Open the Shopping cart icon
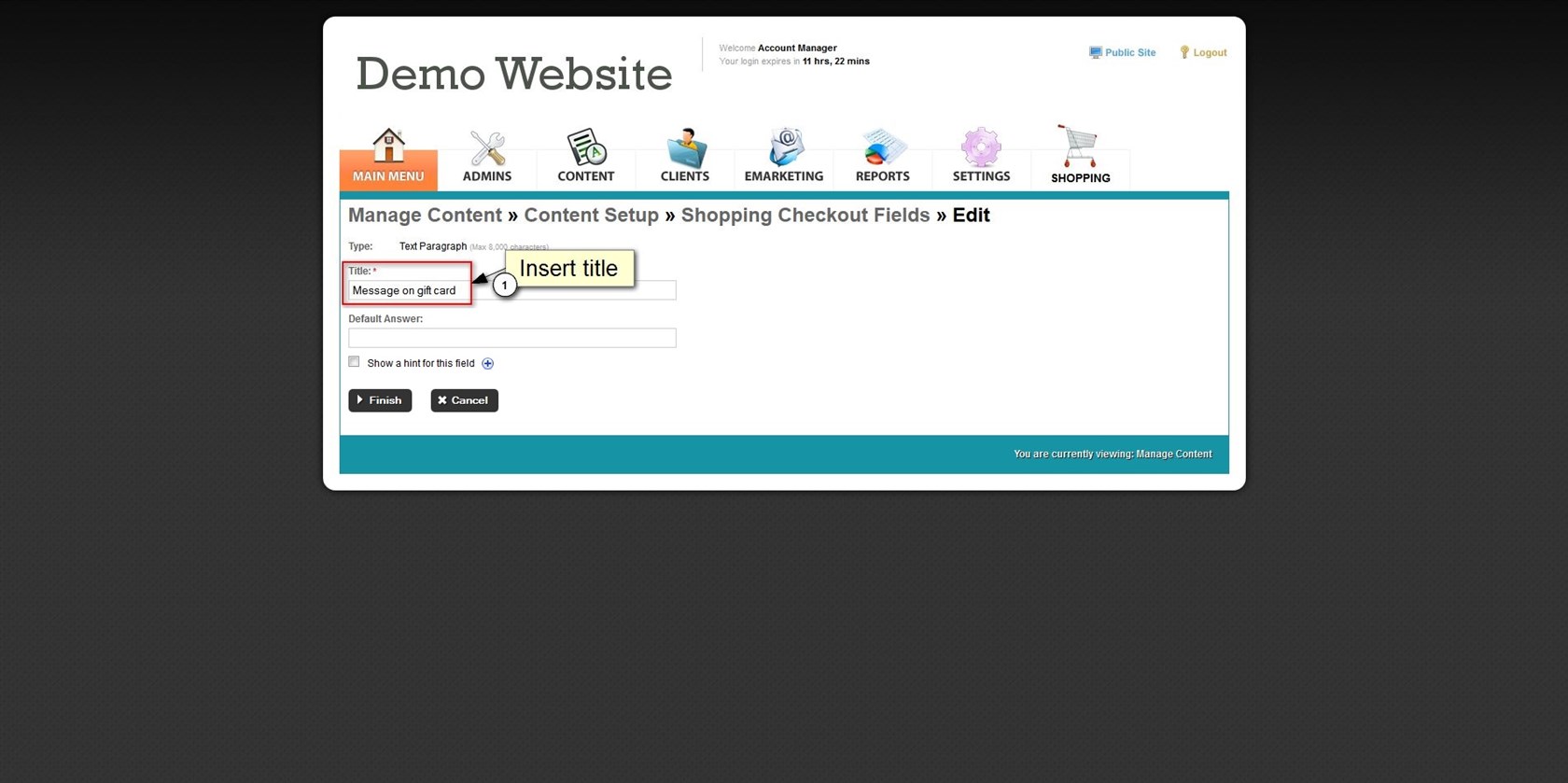This screenshot has width=1568, height=783. tap(1080, 147)
